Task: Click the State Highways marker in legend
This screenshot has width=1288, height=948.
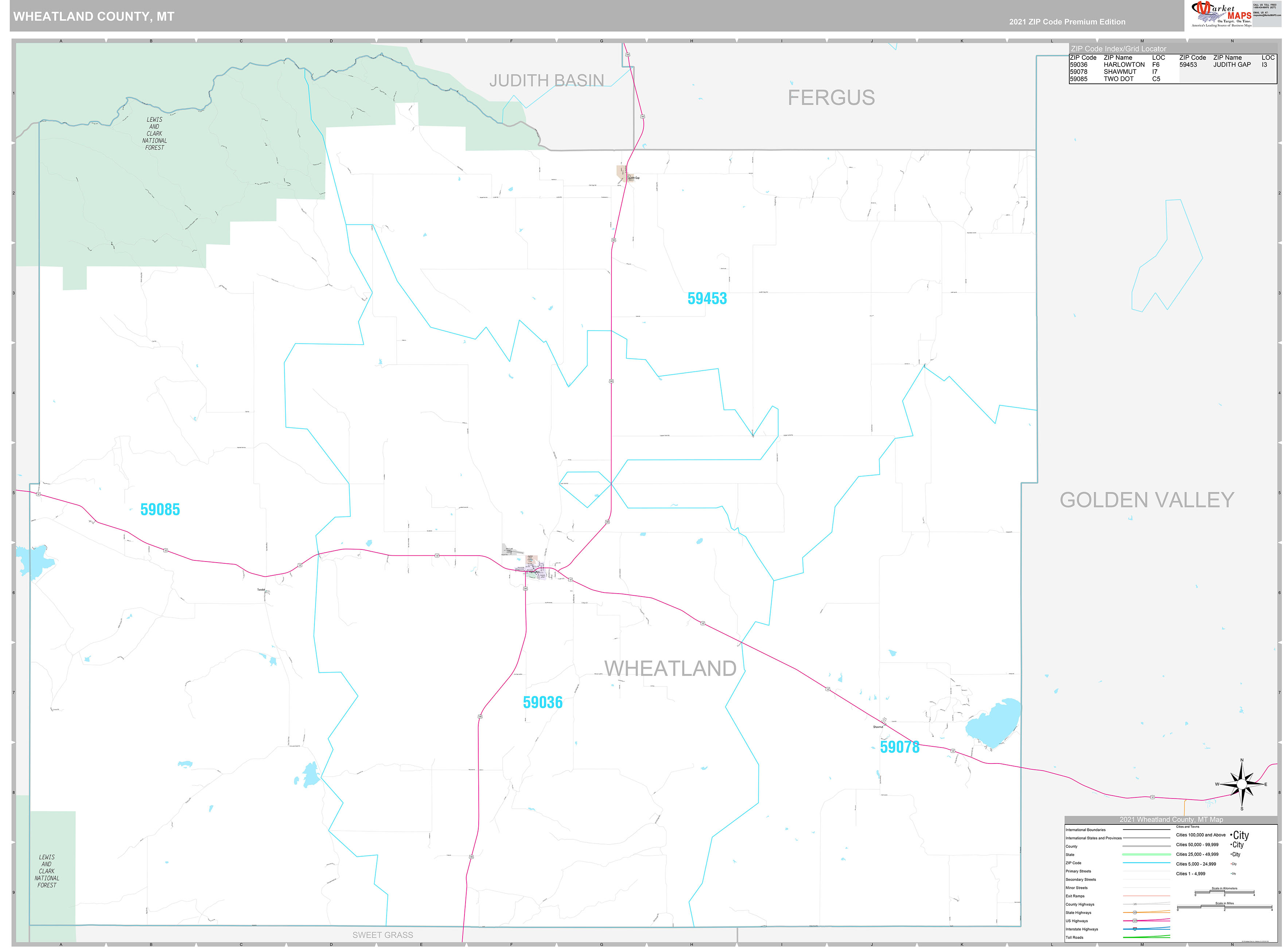Action: tap(1134, 912)
